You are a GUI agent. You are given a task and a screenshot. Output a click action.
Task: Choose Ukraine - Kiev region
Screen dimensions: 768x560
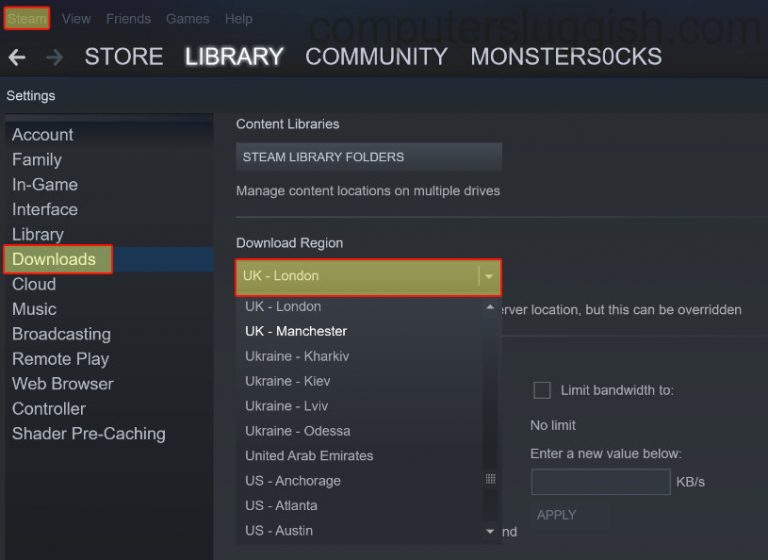pyautogui.click(x=360, y=381)
